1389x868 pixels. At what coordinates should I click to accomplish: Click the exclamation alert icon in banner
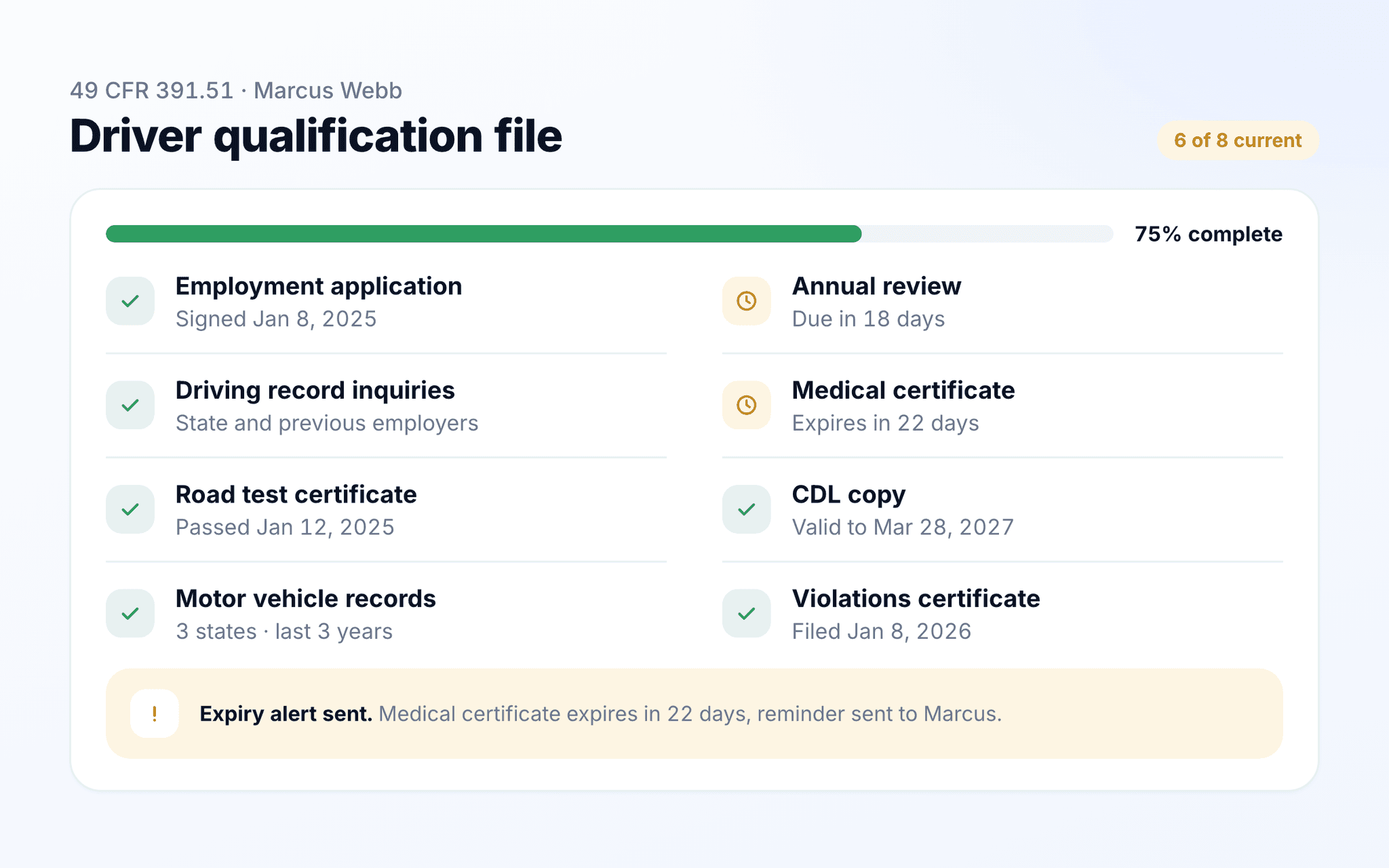point(155,713)
